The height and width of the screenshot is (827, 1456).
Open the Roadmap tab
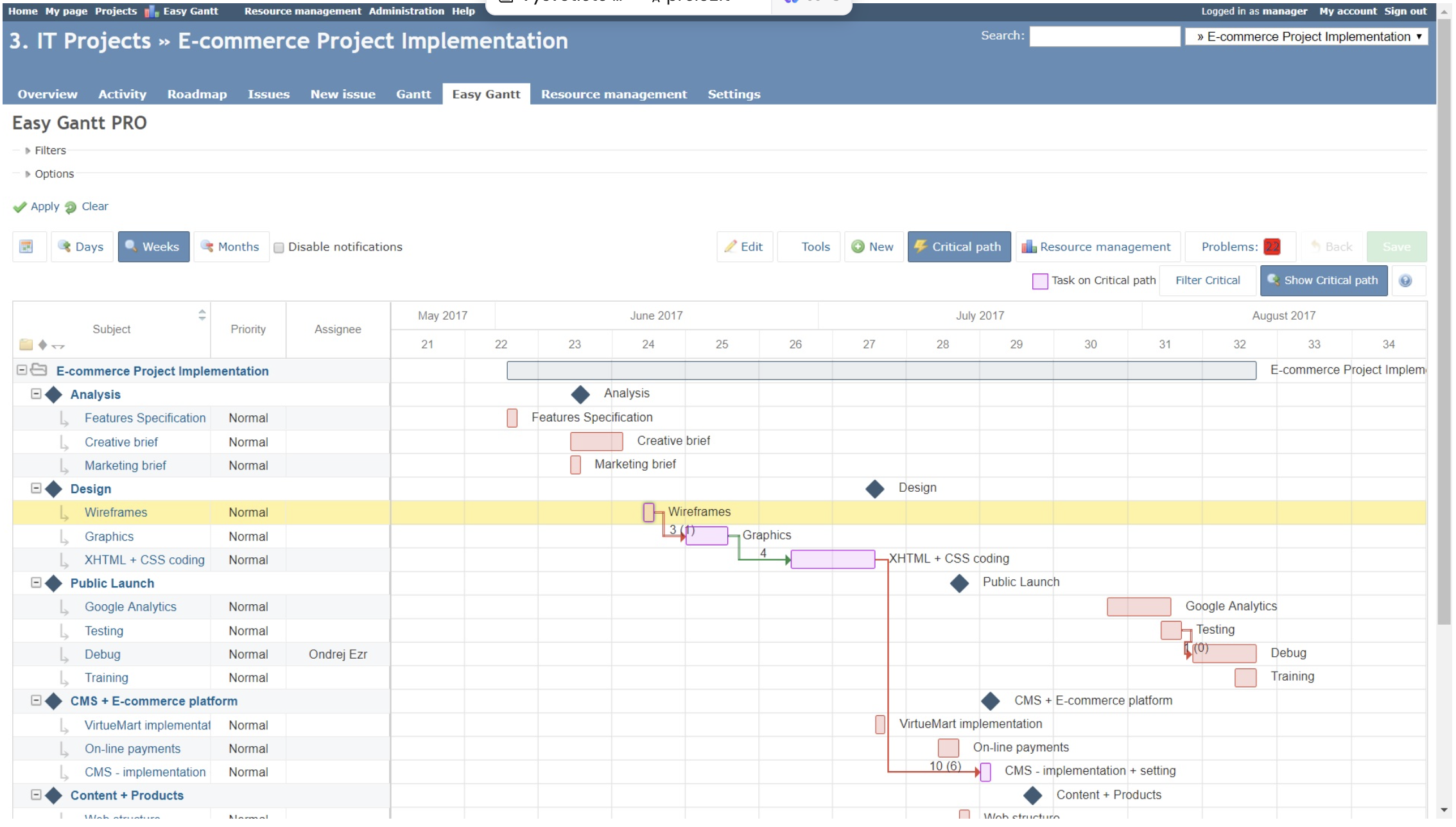click(x=197, y=94)
